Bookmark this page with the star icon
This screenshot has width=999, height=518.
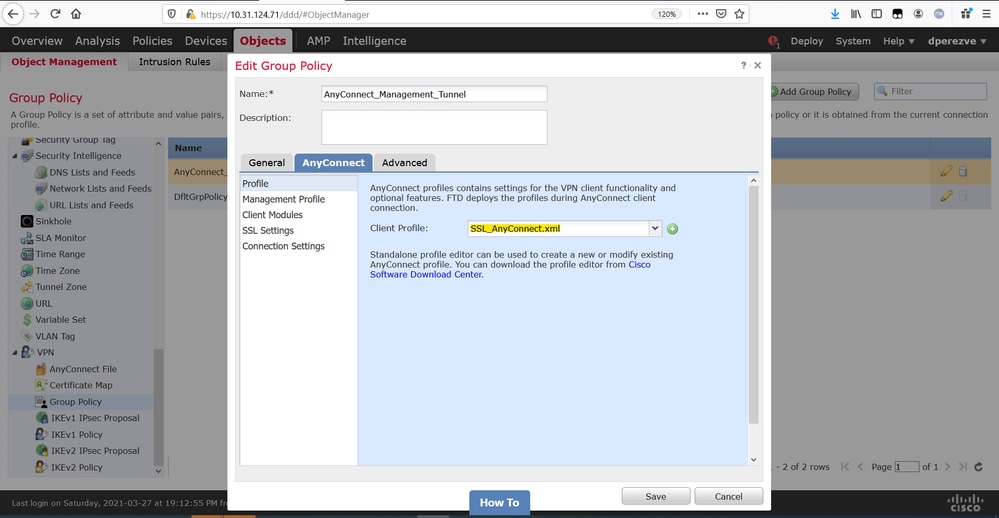(x=739, y=14)
